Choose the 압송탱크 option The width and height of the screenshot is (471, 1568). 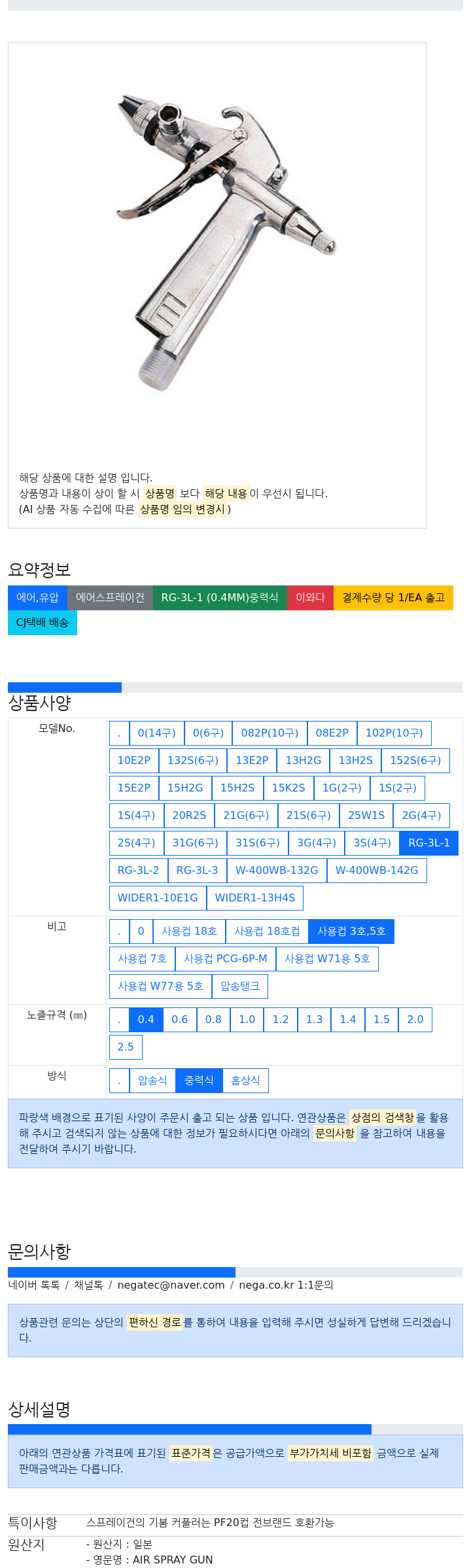pos(240,986)
